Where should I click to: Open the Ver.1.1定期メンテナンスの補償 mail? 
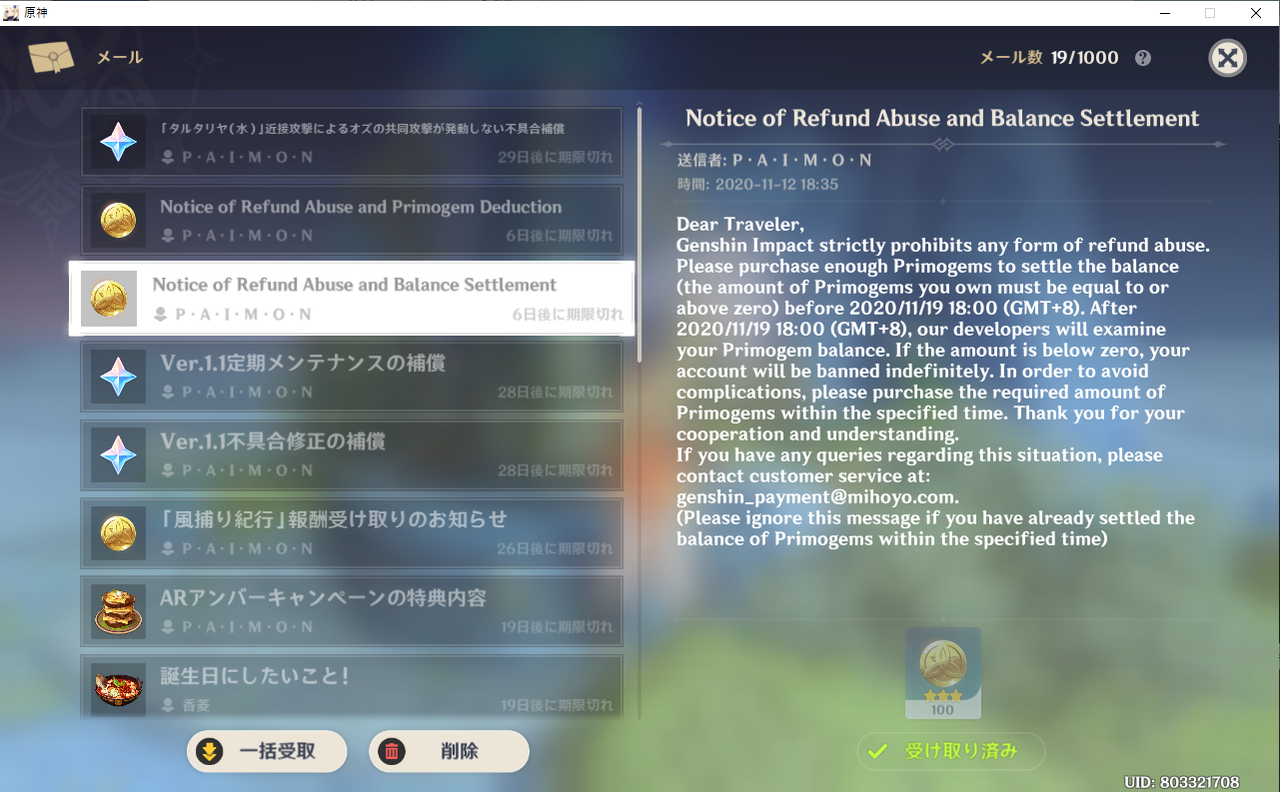click(352, 377)
